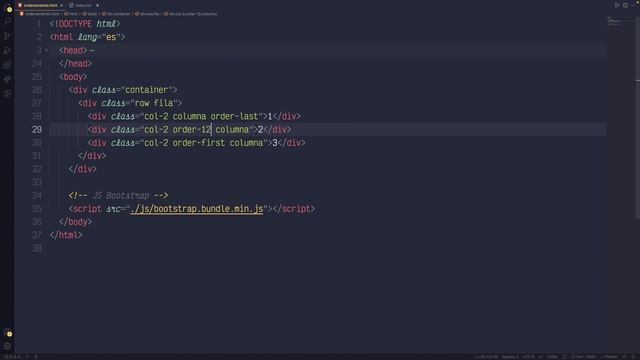640x360 pixels.
Task: Click the opening <body> tag on line 25
Action: [73, 77]
